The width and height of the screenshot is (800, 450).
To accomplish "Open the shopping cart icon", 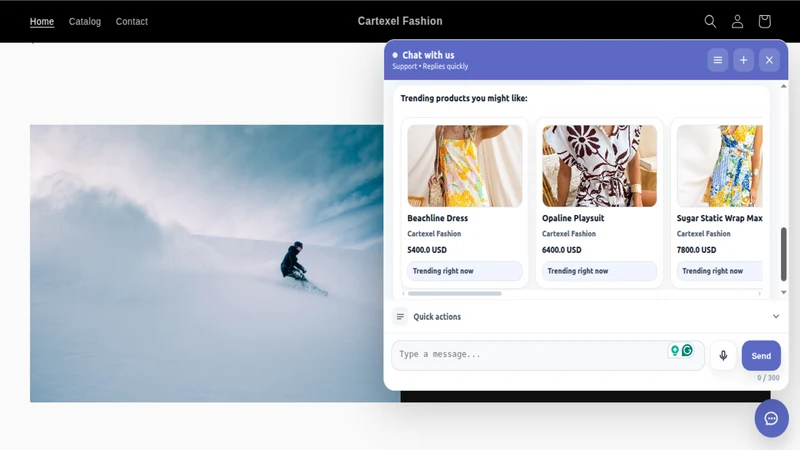I will (x=764, y=21).
